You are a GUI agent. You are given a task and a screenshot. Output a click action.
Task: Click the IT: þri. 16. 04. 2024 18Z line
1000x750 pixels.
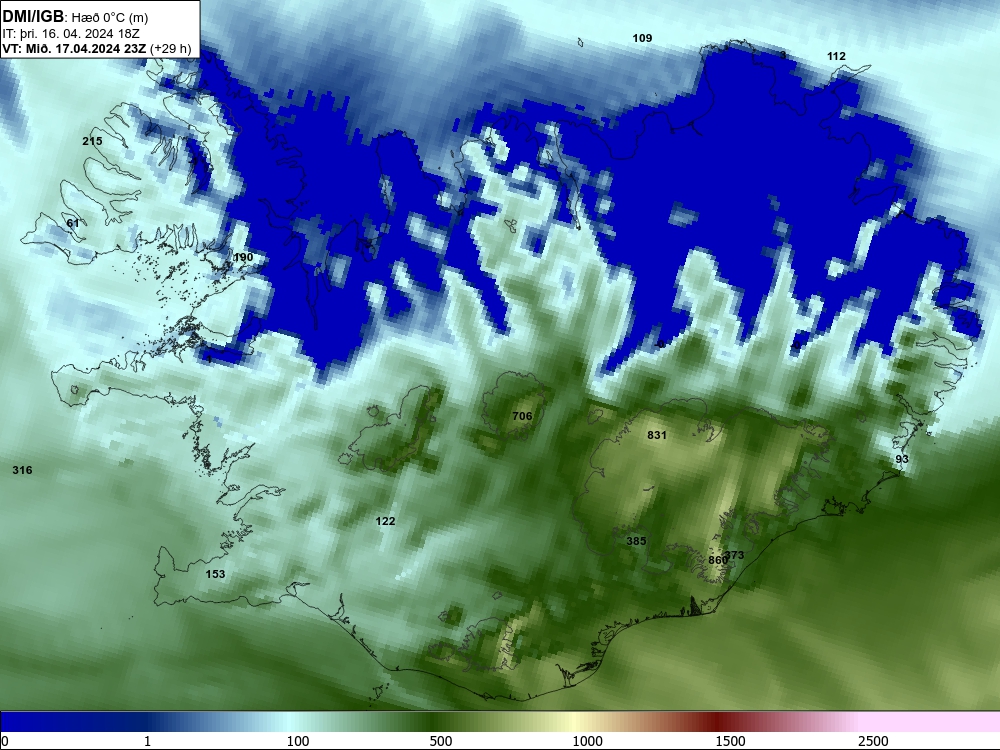click(x=71, y=34)
